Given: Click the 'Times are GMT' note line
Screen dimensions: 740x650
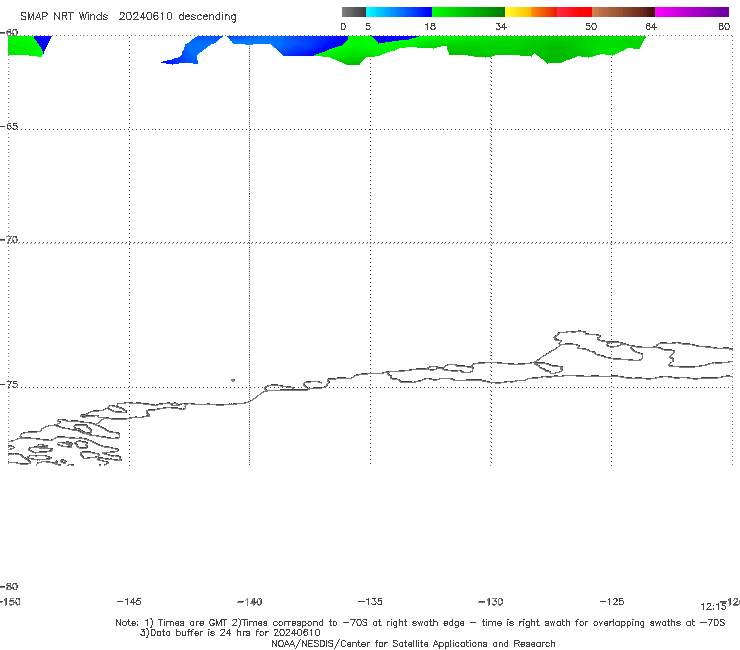Looking at the screenshot, I should tap(420, 623).
